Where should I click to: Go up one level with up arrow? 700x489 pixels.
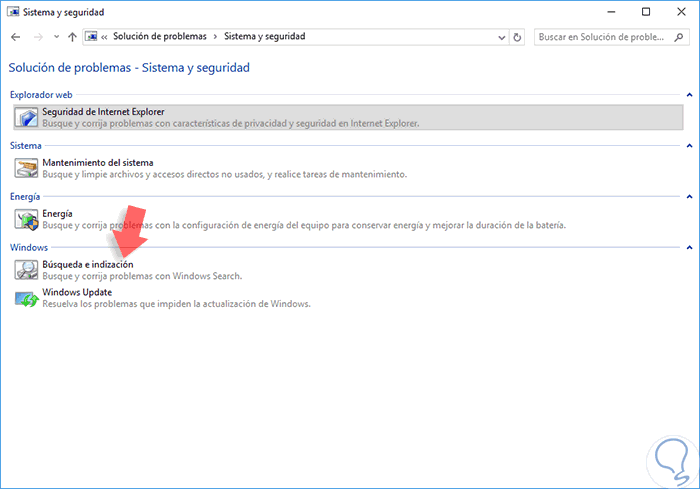click(72, 37)
